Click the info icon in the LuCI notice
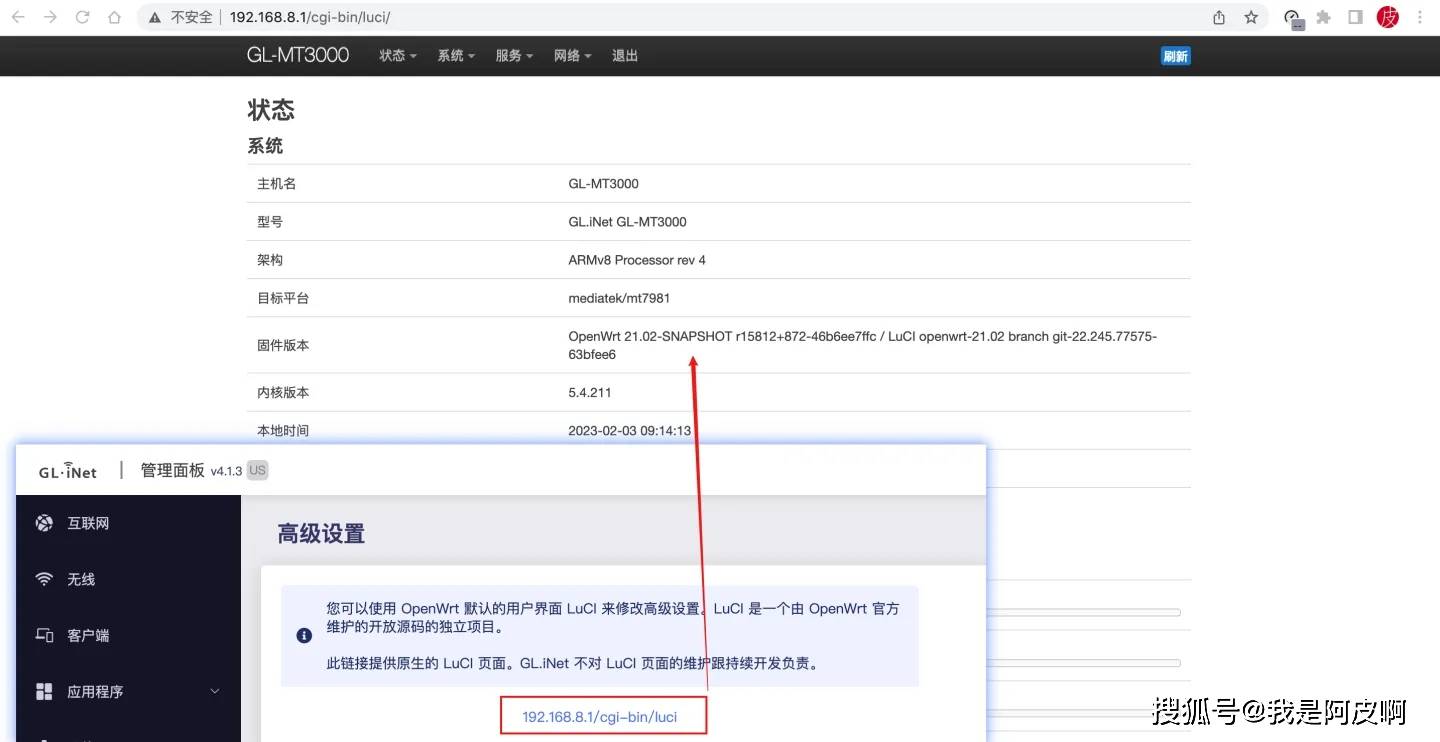Image resolution: width=1440 pixels, height=742 pixels. click(x=305, y=635)
